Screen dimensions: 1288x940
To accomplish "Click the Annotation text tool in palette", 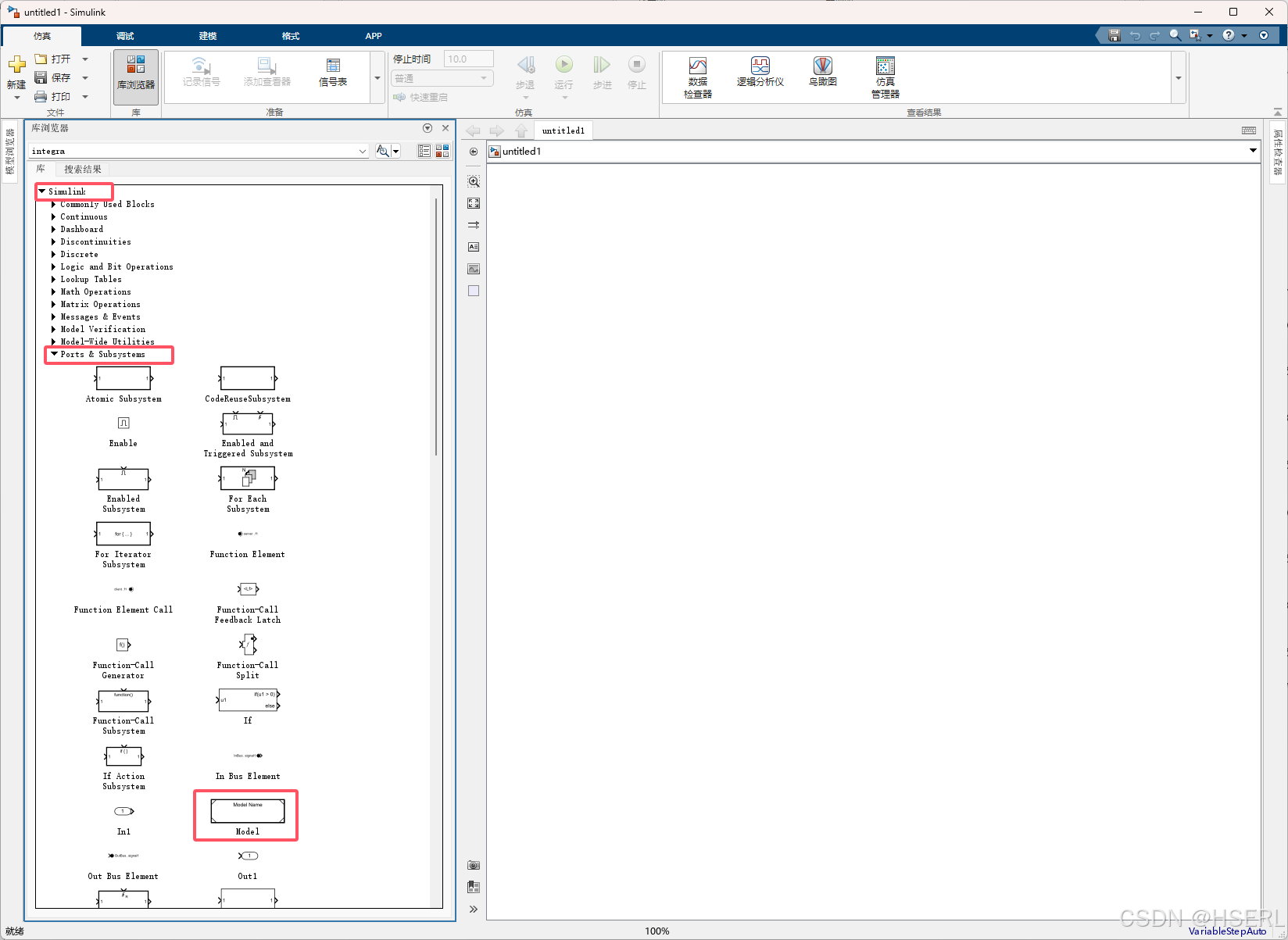I will pos(474,247).
